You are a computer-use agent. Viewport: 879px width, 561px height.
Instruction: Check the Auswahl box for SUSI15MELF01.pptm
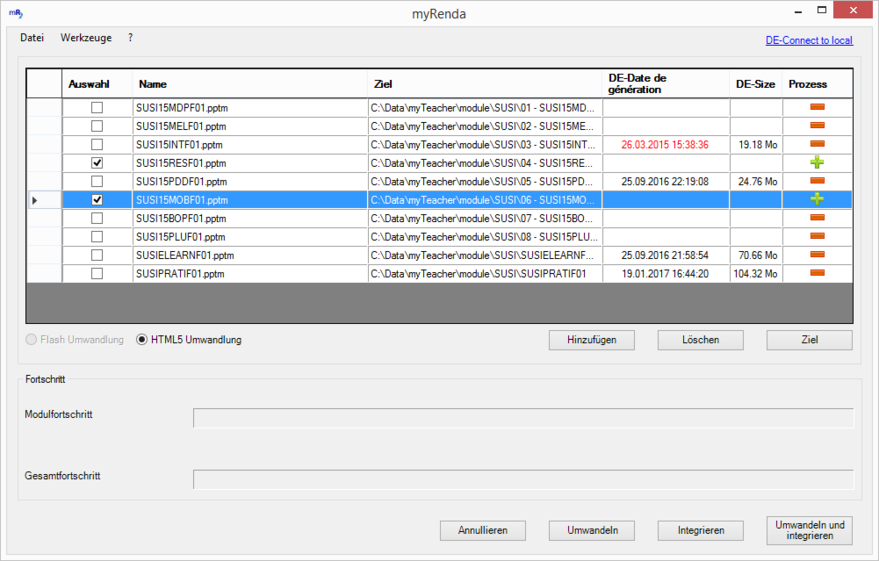[97, 126]
